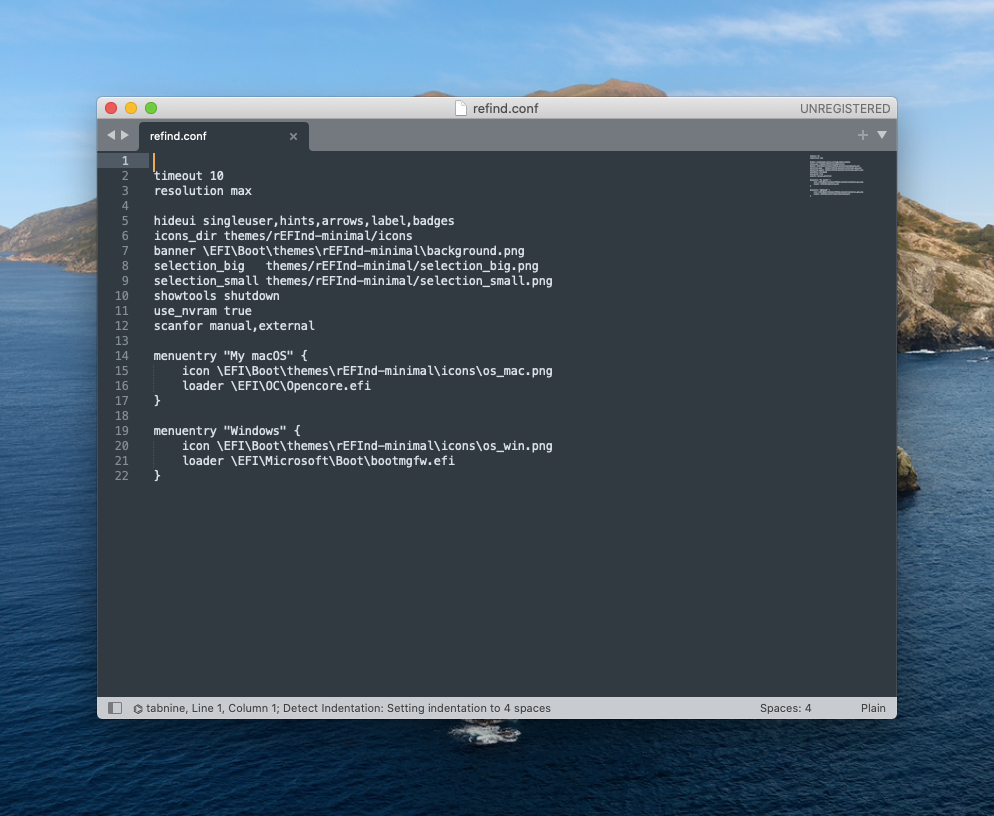
Task: Click the UNREGISTERED label in the title bar
Action: (x=844, y=108)
